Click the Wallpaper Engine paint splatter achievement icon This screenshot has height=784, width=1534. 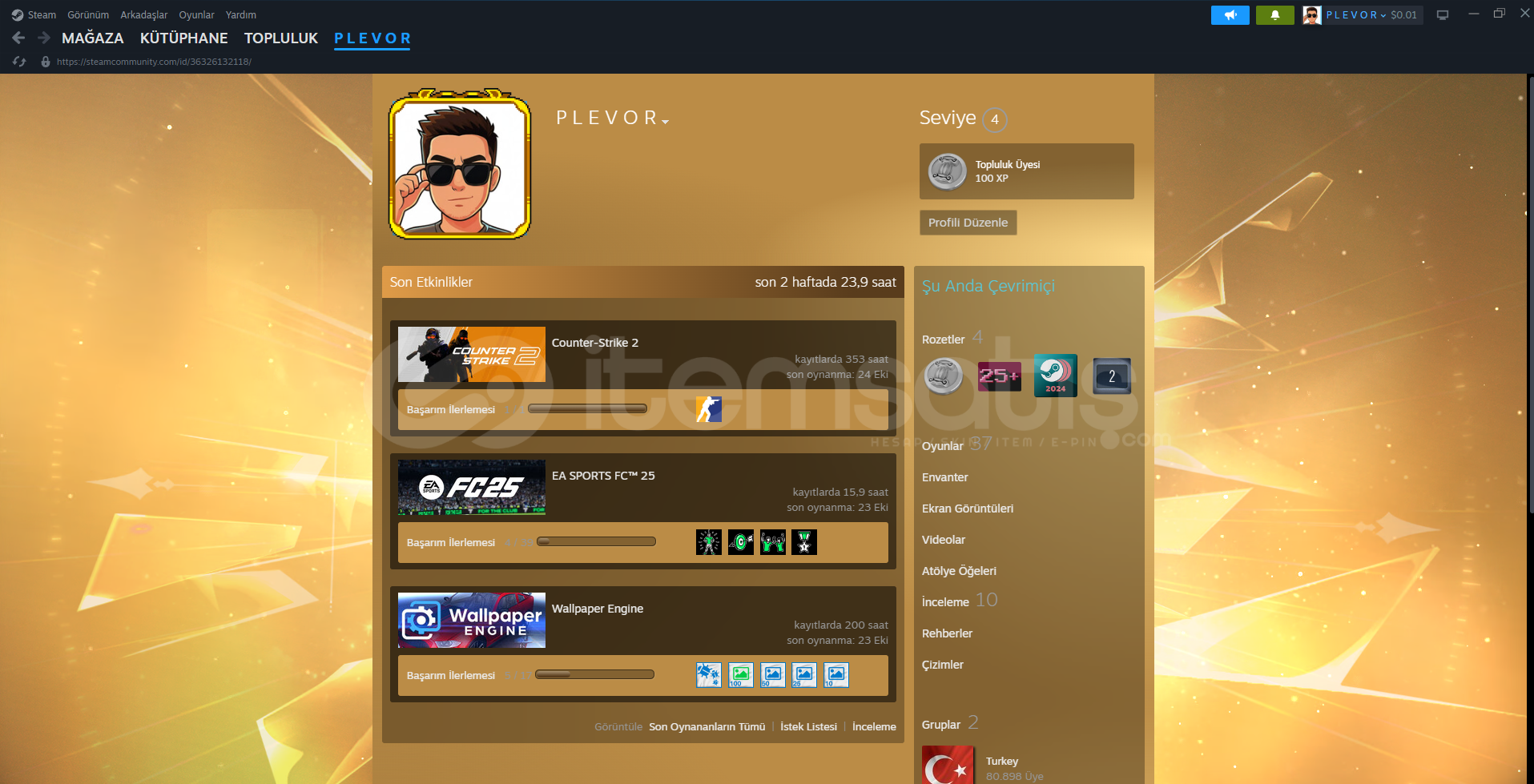tap(709, 675)
